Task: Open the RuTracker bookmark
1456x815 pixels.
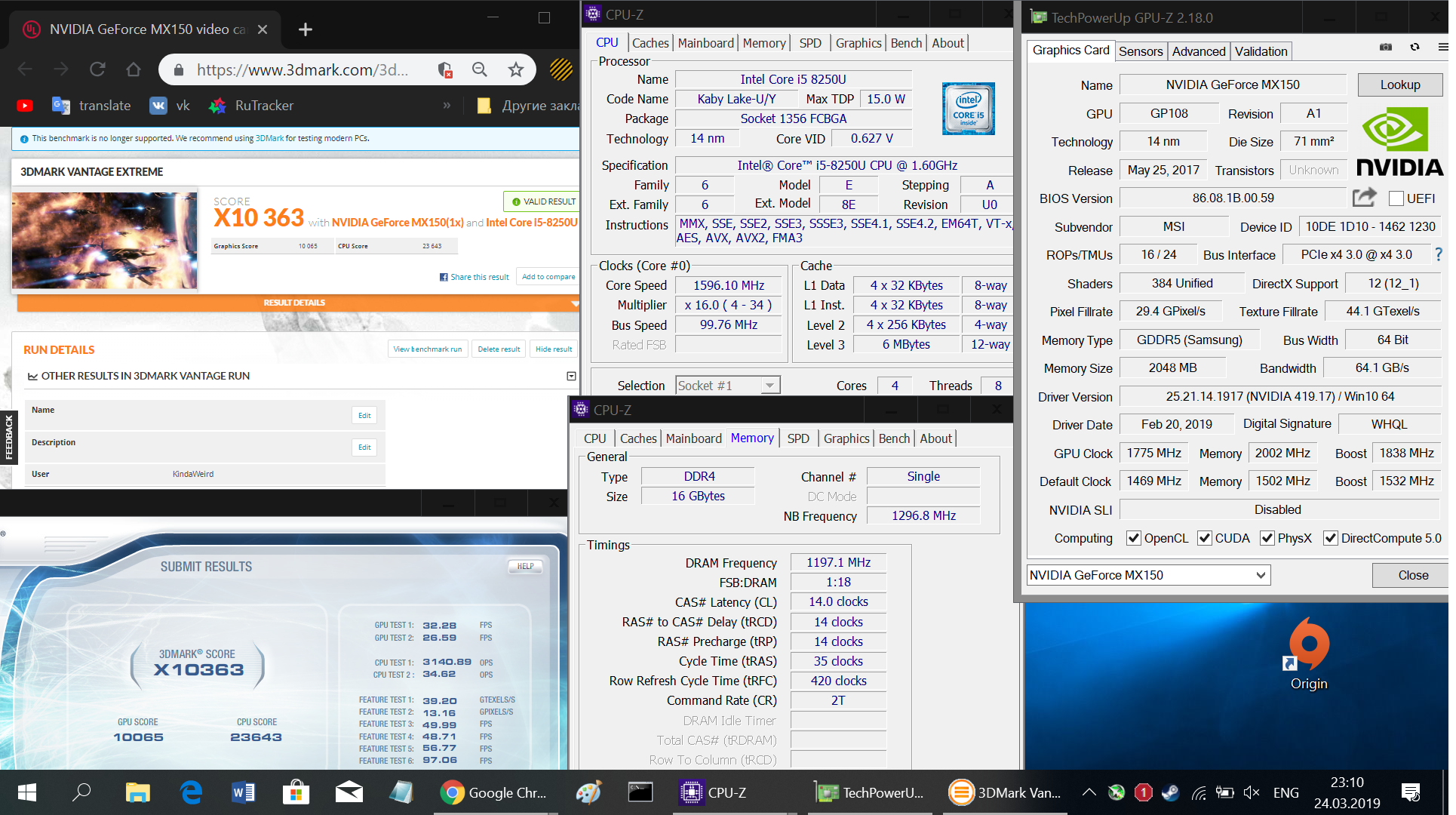Action: click(251, 106)
